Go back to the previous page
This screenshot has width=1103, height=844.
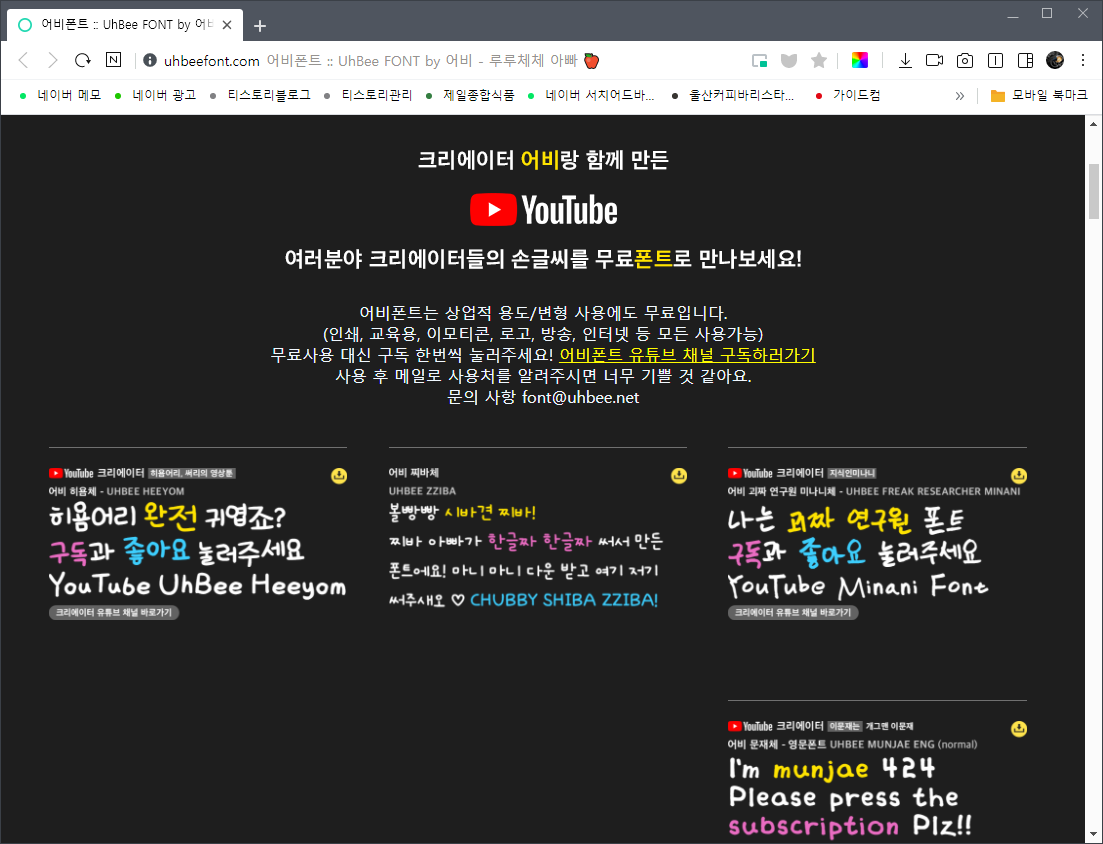pos(23,60)
